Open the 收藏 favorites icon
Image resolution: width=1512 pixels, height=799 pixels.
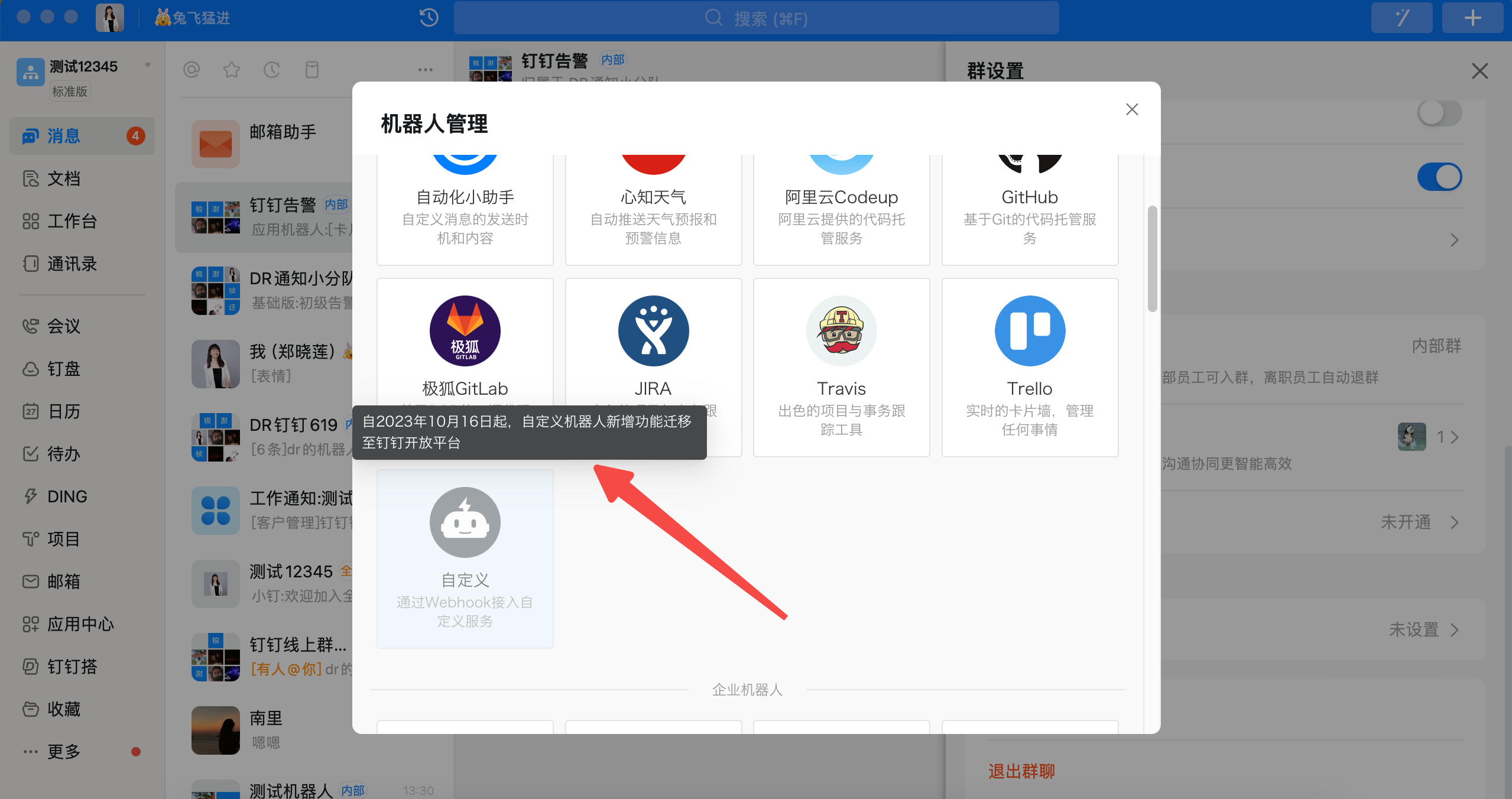31,709
